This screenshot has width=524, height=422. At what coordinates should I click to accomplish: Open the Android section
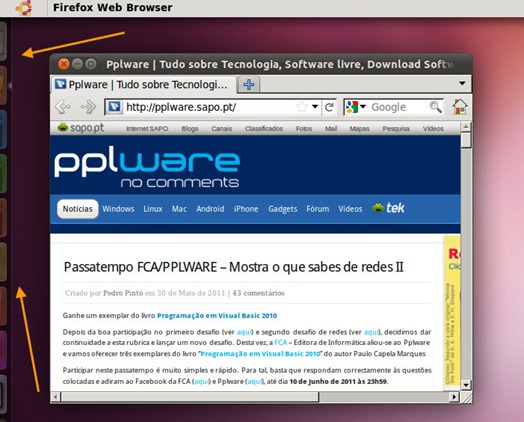click(210, 209)
